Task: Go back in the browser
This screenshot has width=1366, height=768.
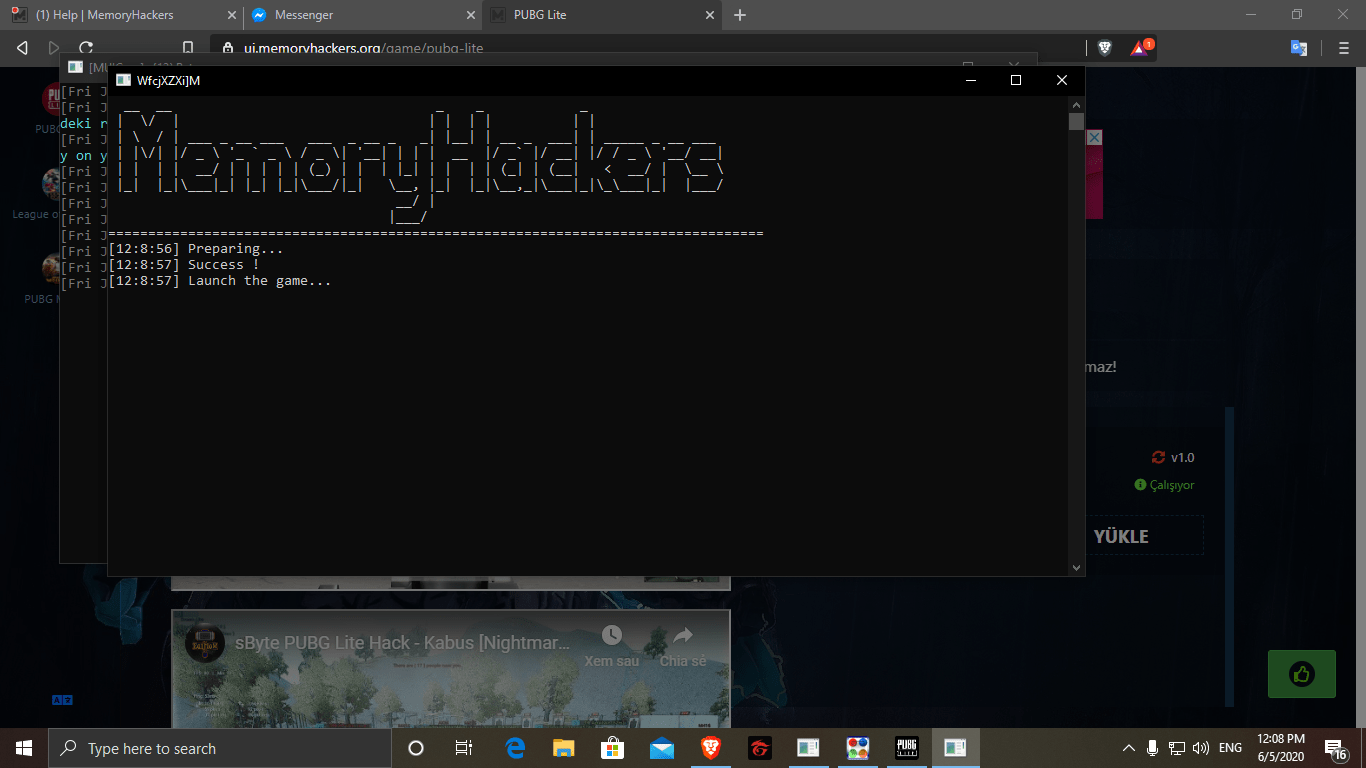Action: coord(23,47)
